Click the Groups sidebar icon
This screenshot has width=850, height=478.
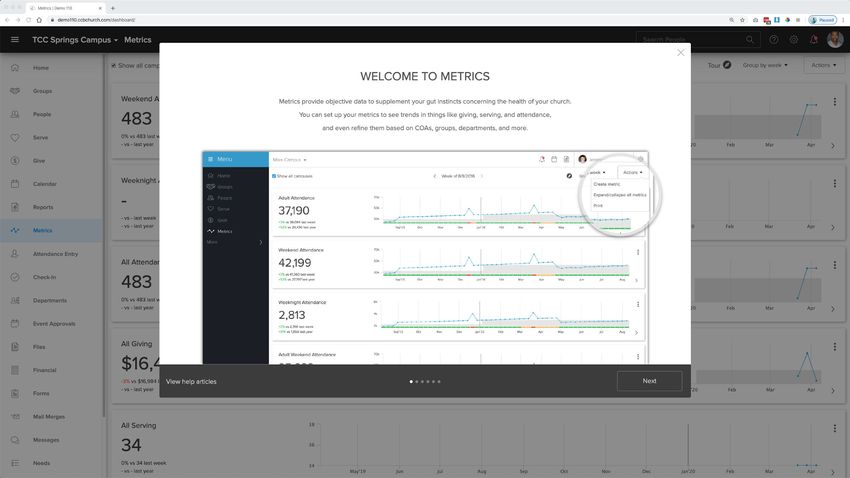[x=15, y=91]
